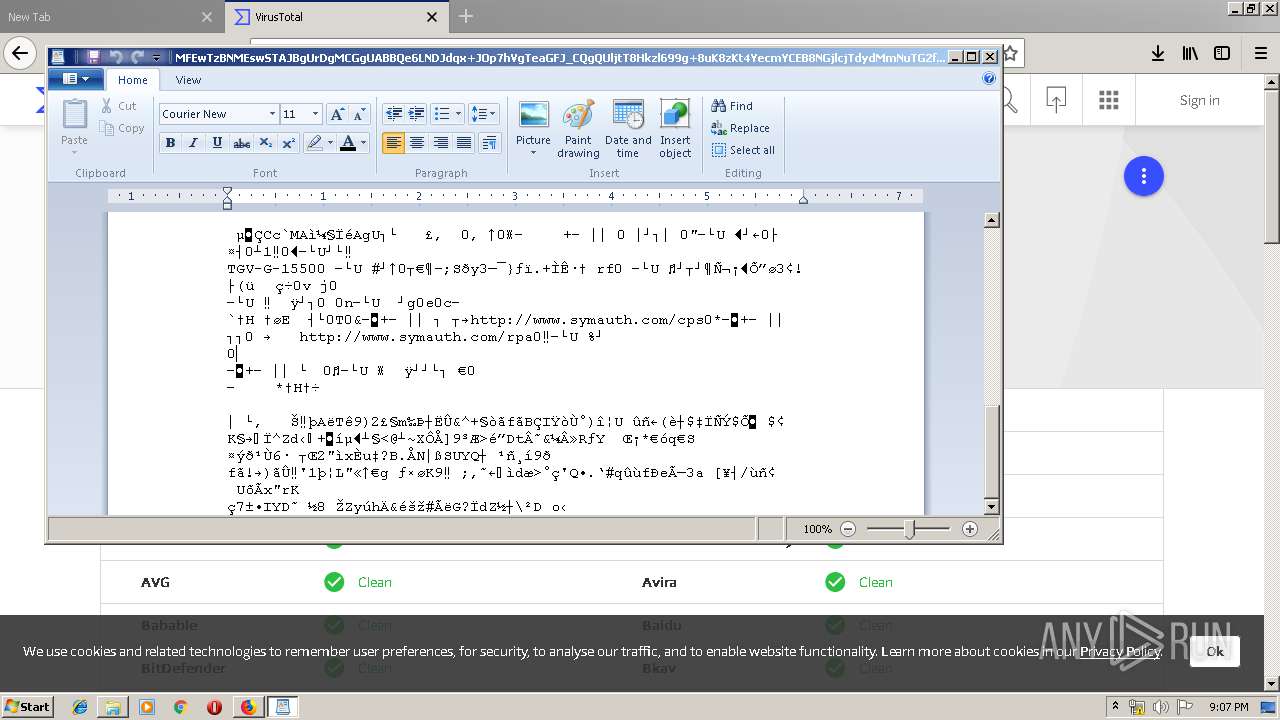Expand the Picture dropdown arrow
The image size is (1280, 720).
(533, 153)
